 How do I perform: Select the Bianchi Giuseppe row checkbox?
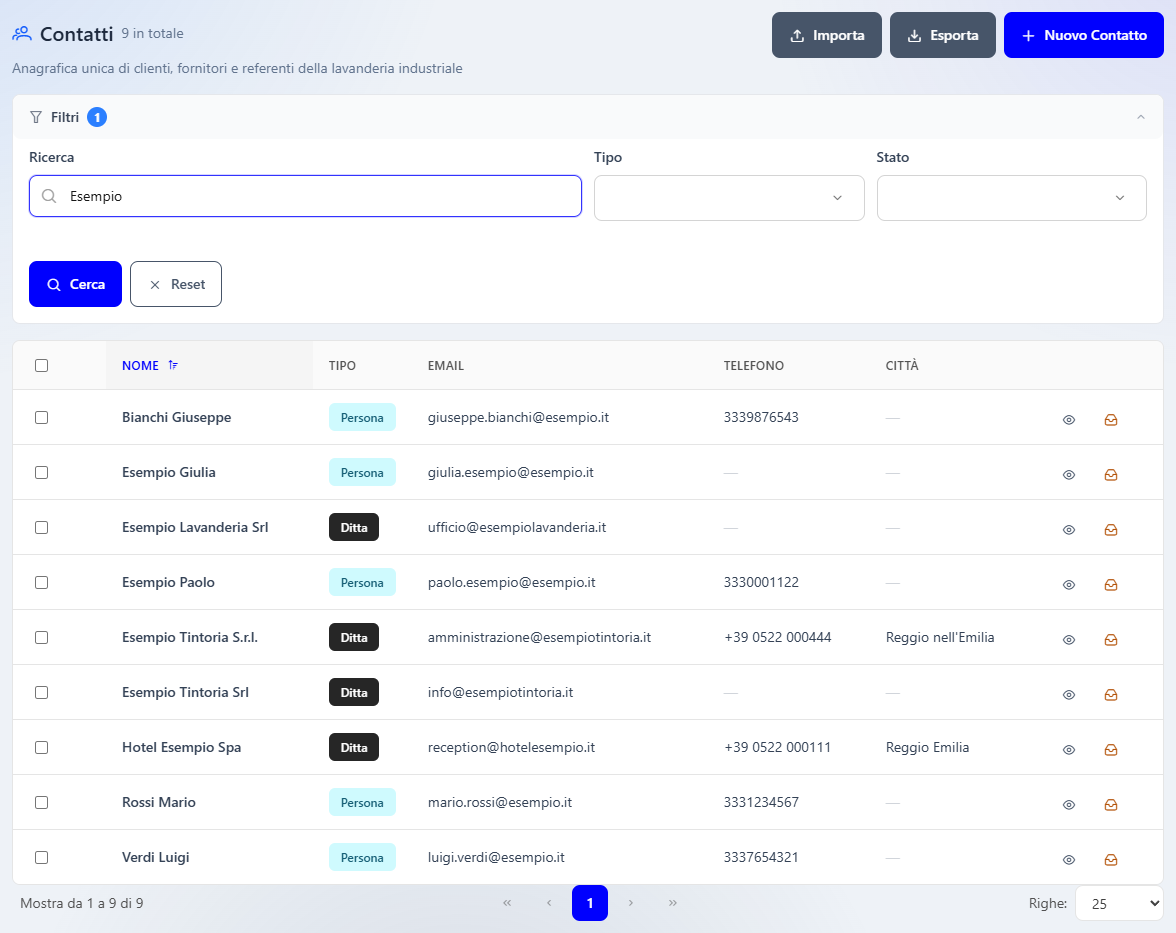click(41, 418)
